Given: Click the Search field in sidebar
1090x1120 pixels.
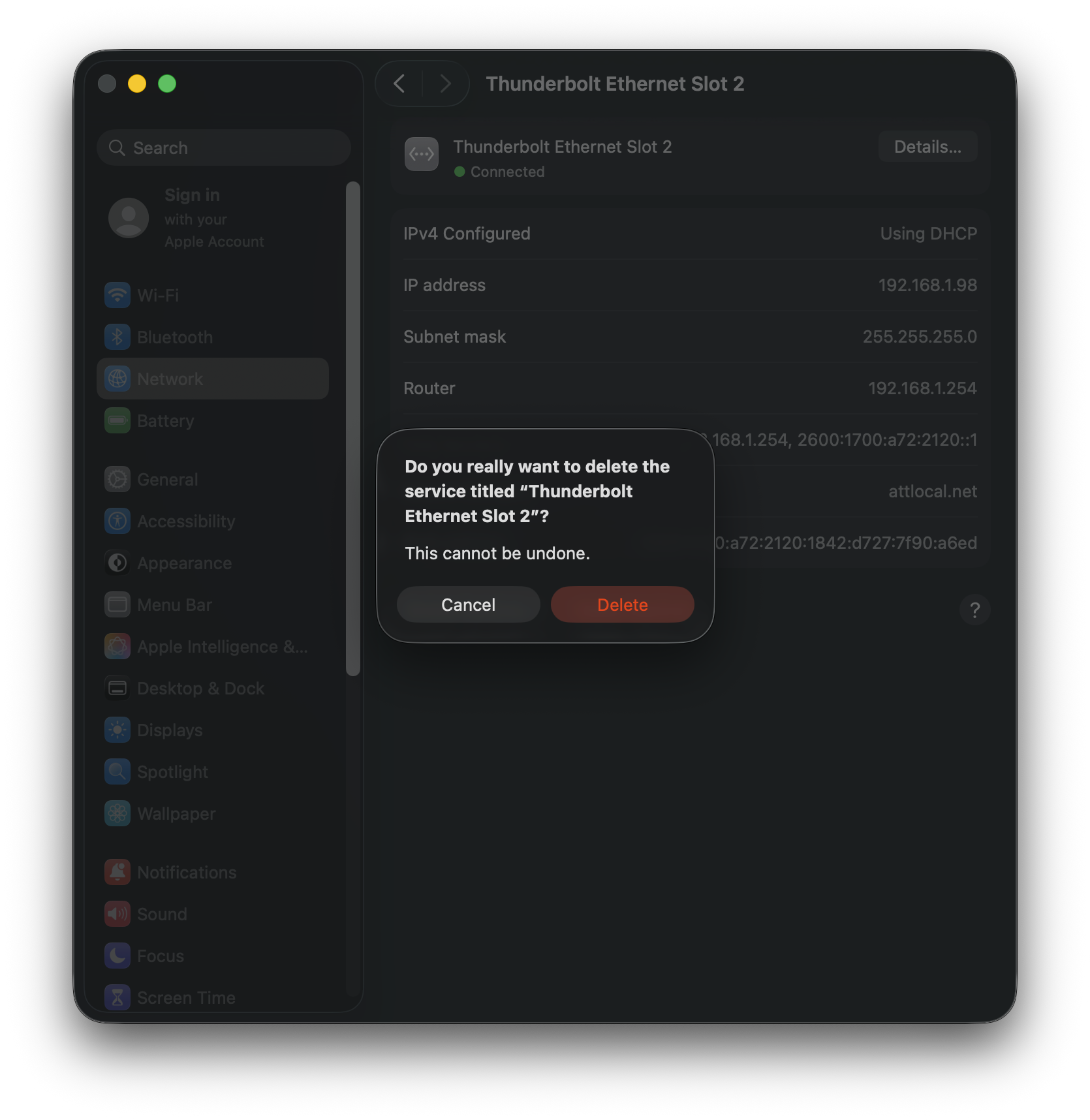Looking at the screenshot, I should click(224, 148).
